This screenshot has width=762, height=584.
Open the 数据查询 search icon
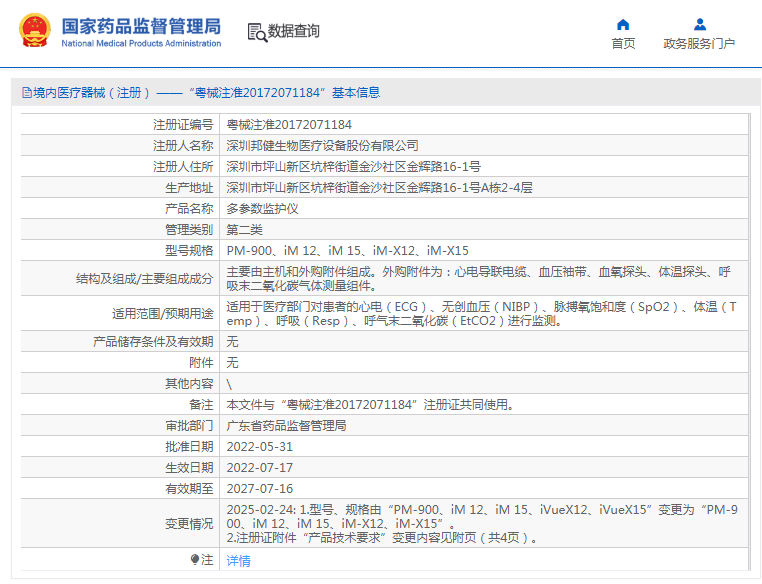tap(257, 33)
